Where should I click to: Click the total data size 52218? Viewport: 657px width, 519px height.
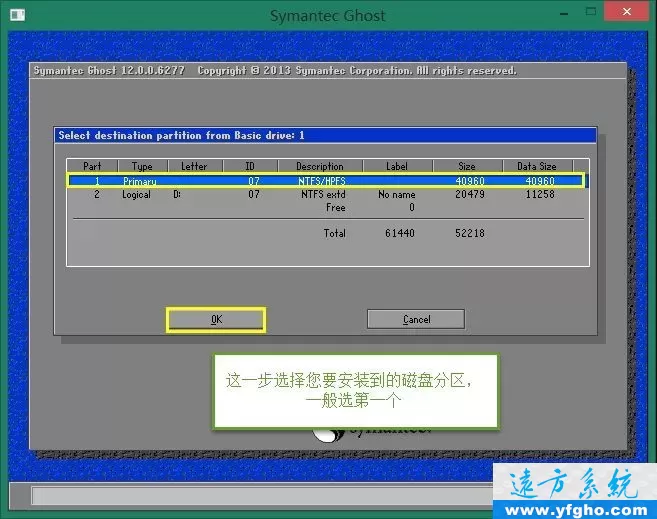[470, 233]
